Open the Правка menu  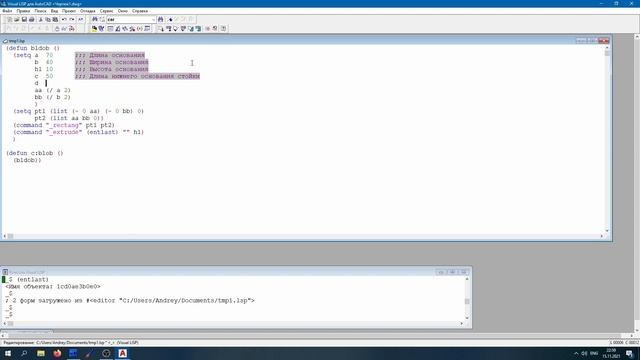point(23,11)
